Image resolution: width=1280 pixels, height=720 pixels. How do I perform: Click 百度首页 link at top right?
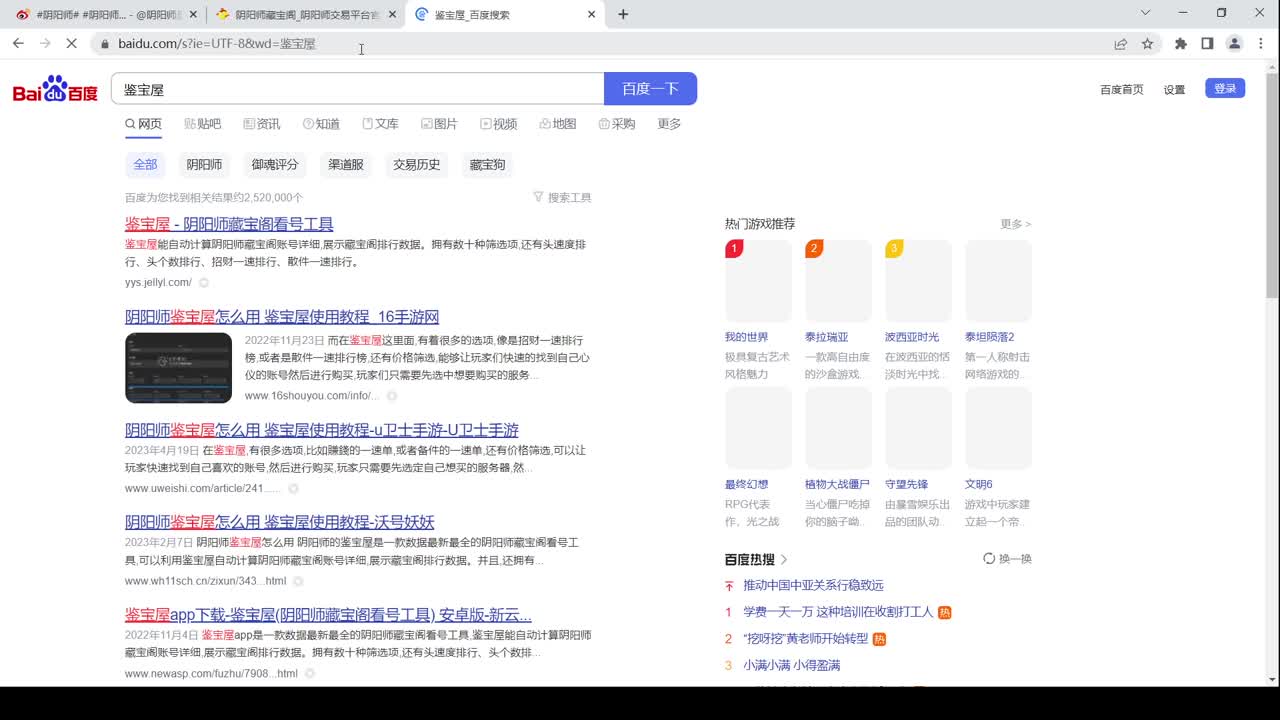(1122, 90)
